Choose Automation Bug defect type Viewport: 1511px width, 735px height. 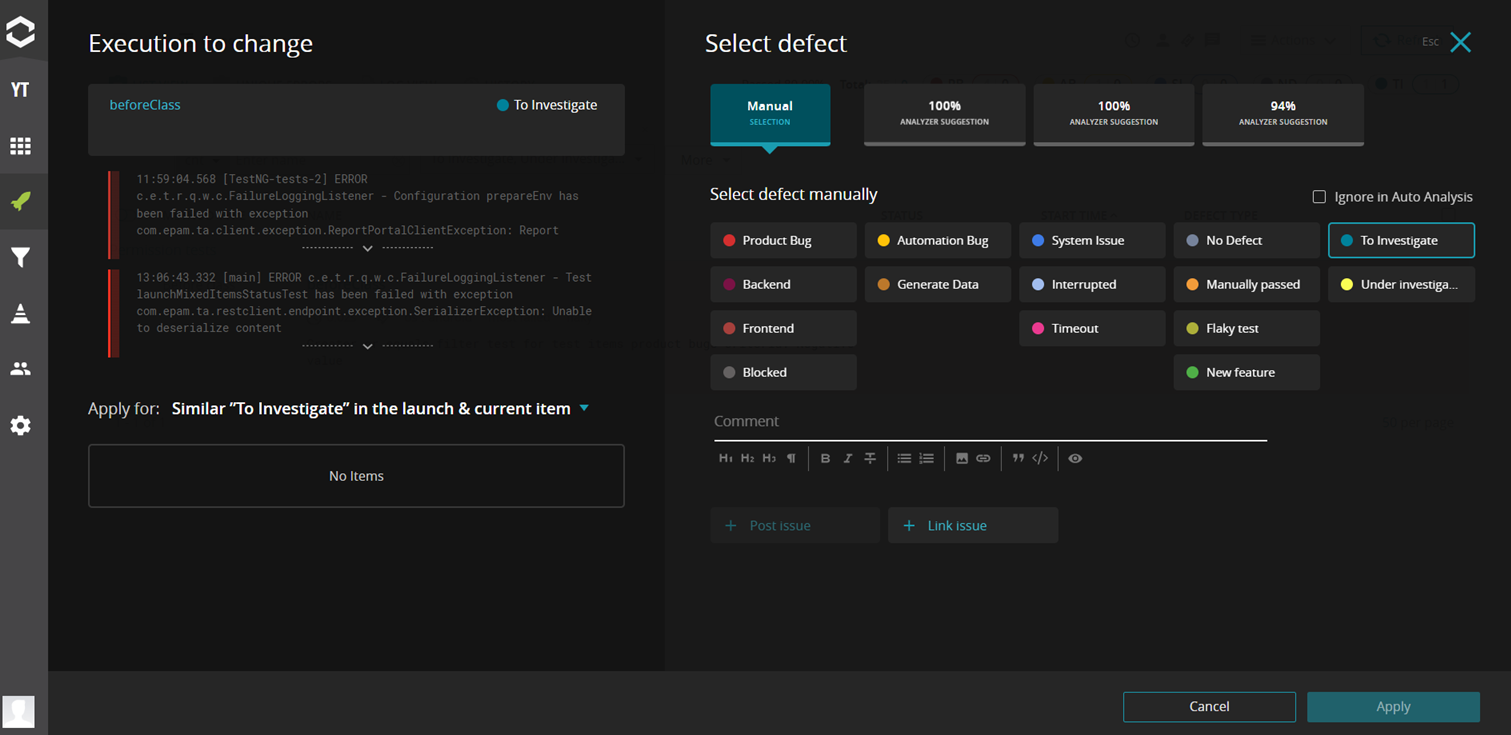click(x=938, y=240)
